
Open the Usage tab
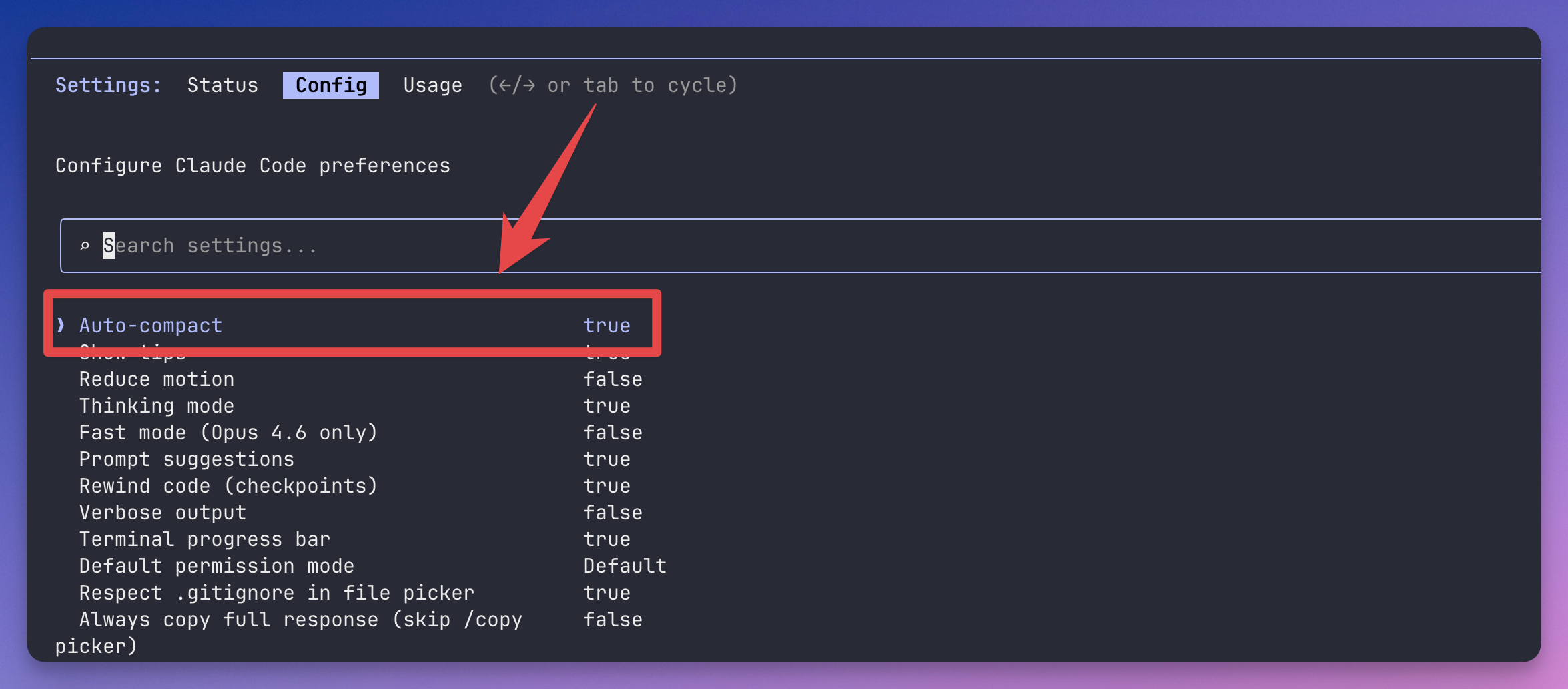432,85
